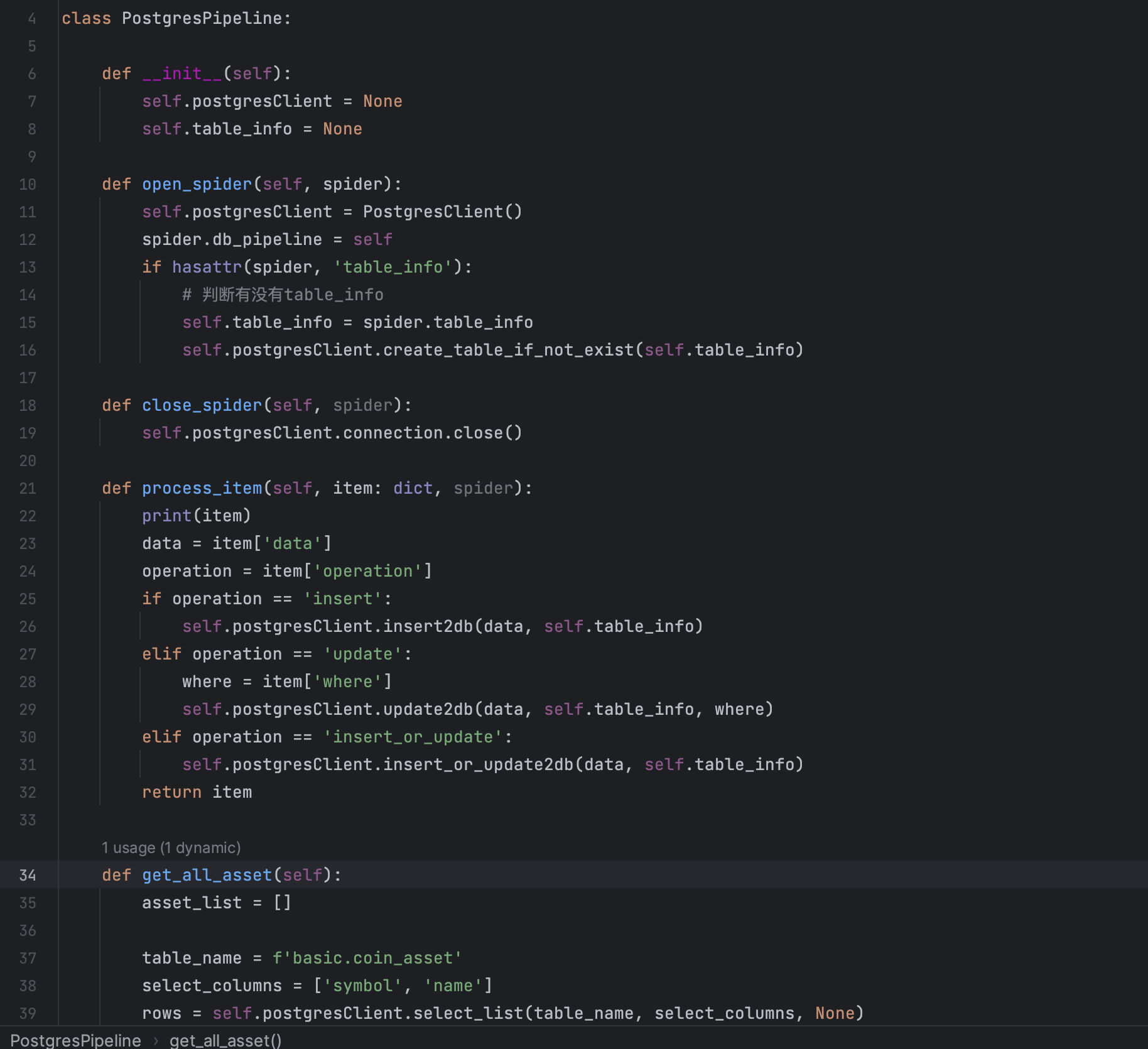Click the 'data' string literal on line 23

292,543
